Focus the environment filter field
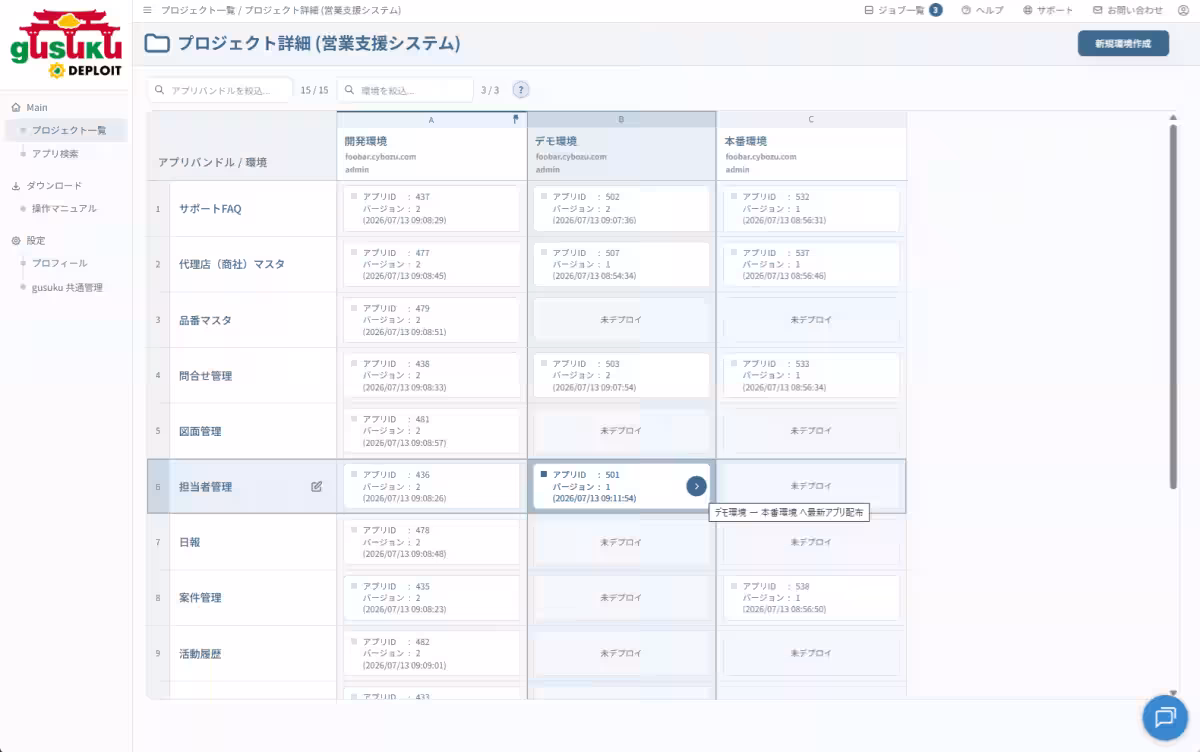The height and width of the screenshot is (752, 1200). (x=405, y=90)
